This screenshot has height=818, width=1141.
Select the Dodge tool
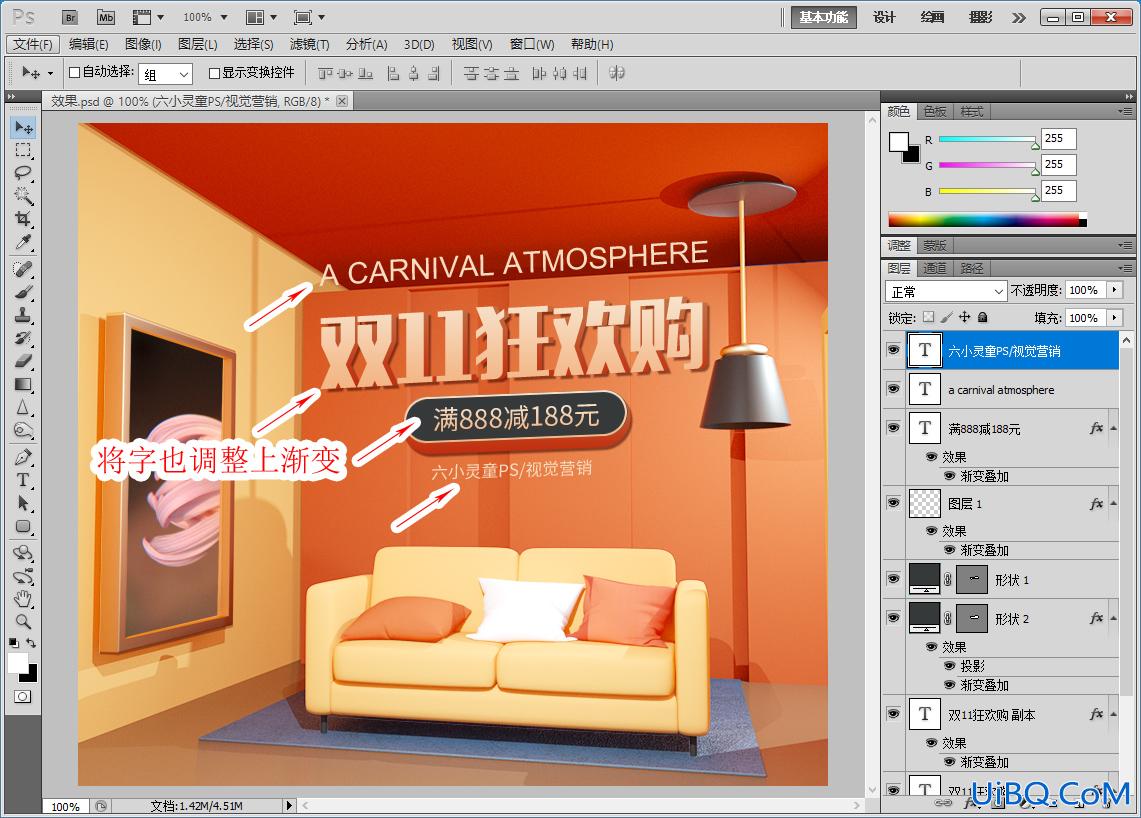tap(23, 430)
